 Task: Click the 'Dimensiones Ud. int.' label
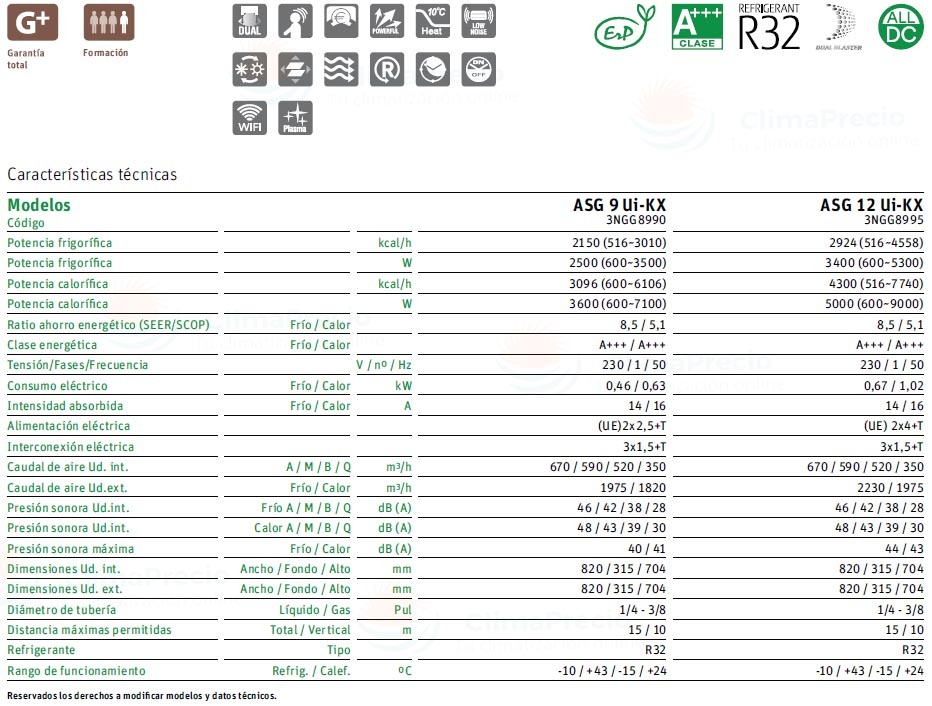(64, 569)
